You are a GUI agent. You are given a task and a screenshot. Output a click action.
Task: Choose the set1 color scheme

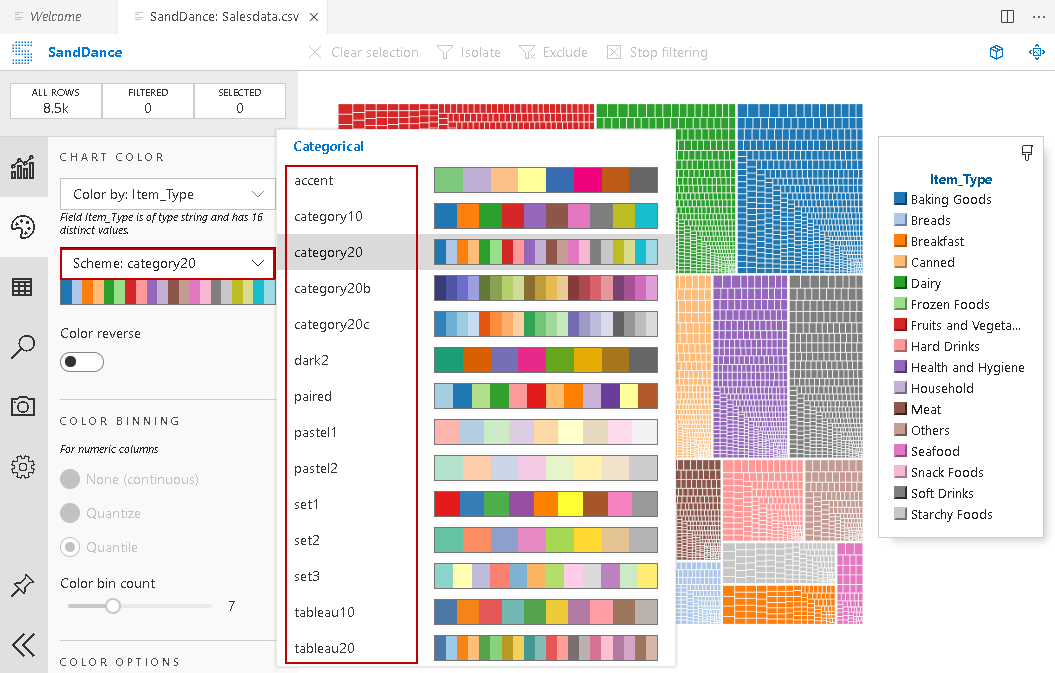[x=476, y=504]
